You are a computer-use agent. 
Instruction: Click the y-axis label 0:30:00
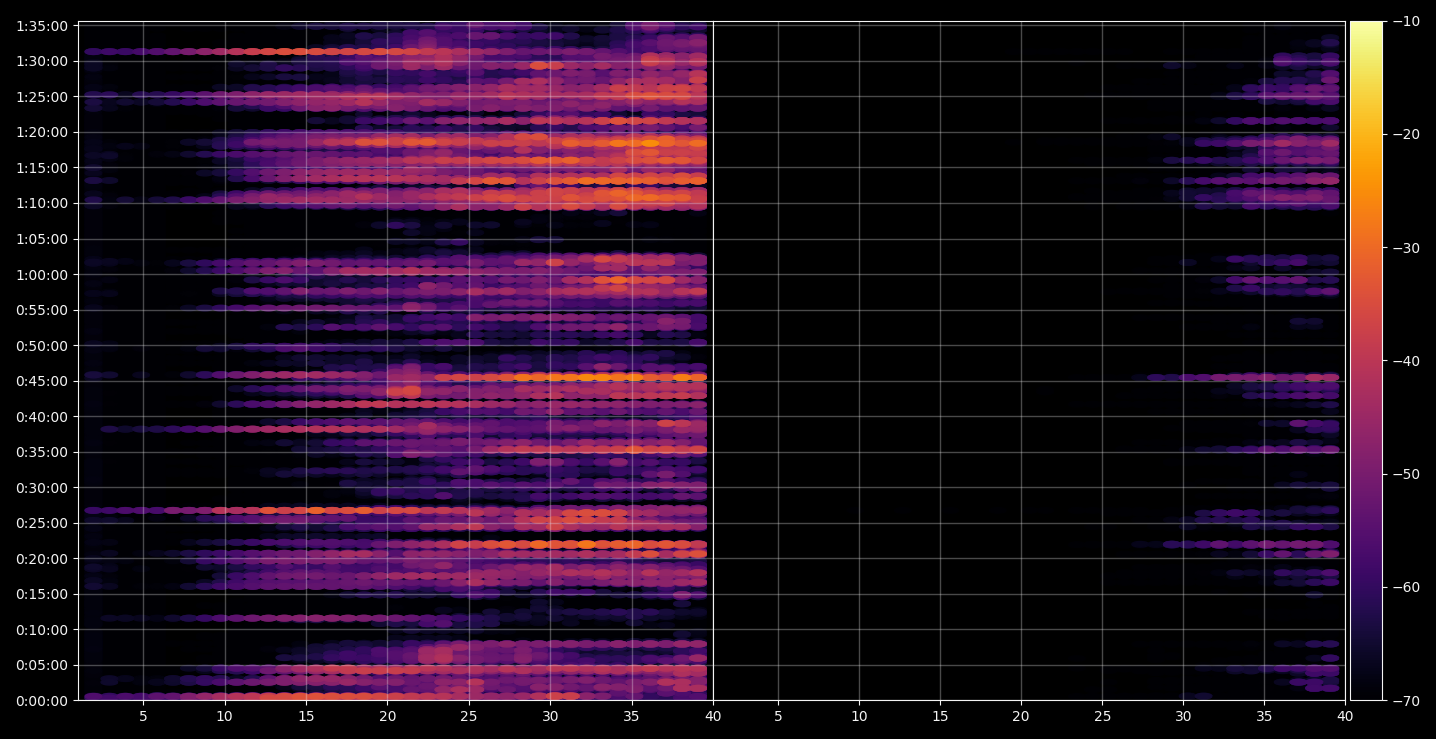coord(42,488)
